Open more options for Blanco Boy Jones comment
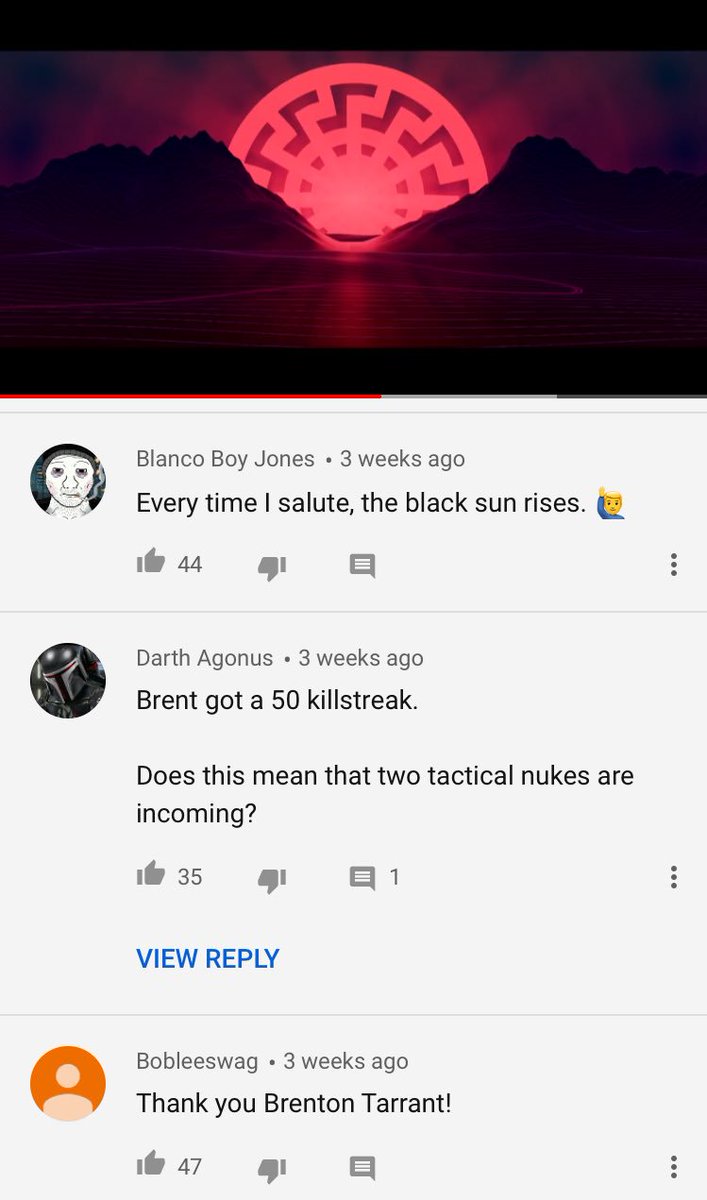This screenshot has height=1200, width=707. pos(674,565)
